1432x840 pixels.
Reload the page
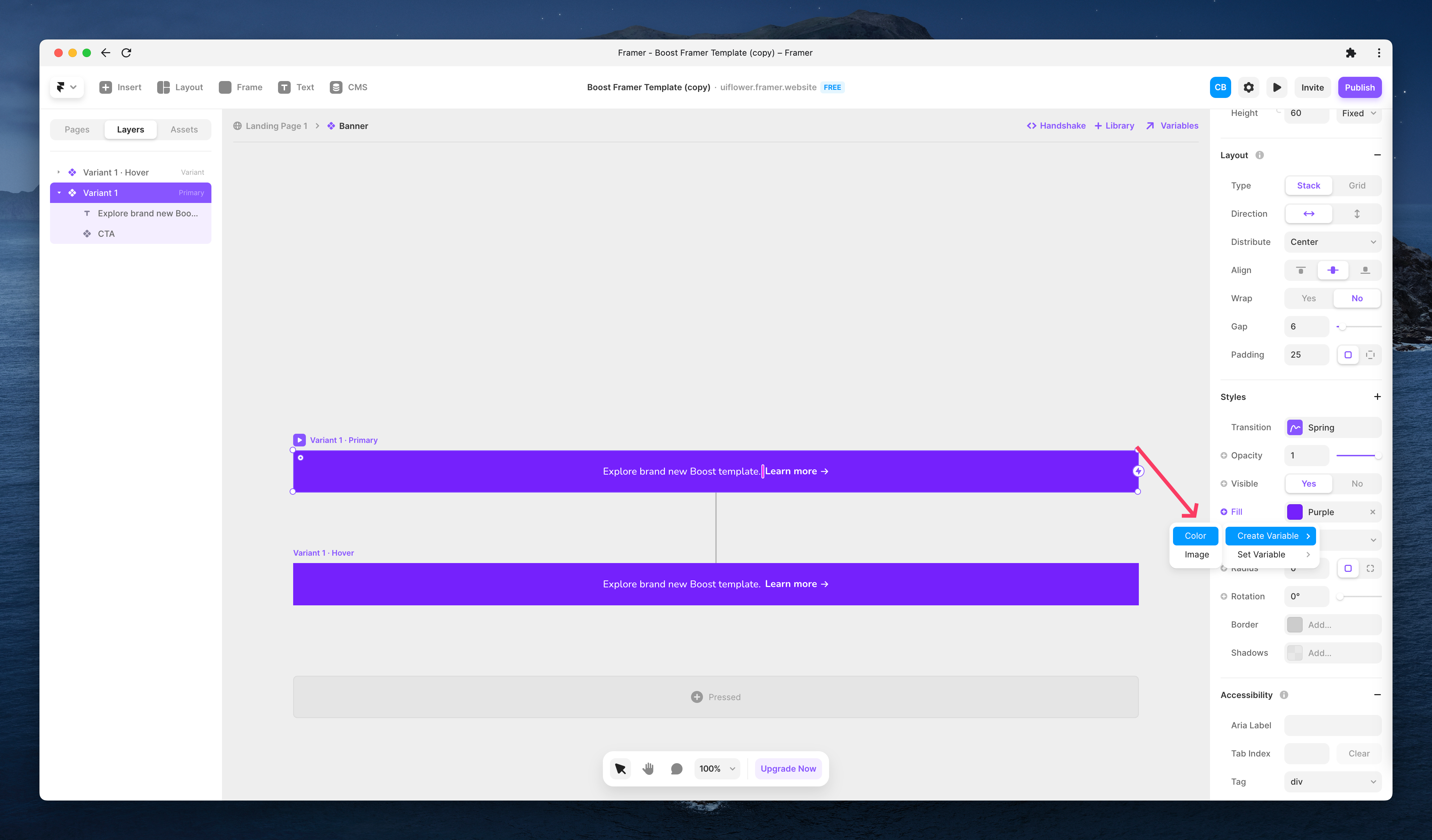point(126,53)
